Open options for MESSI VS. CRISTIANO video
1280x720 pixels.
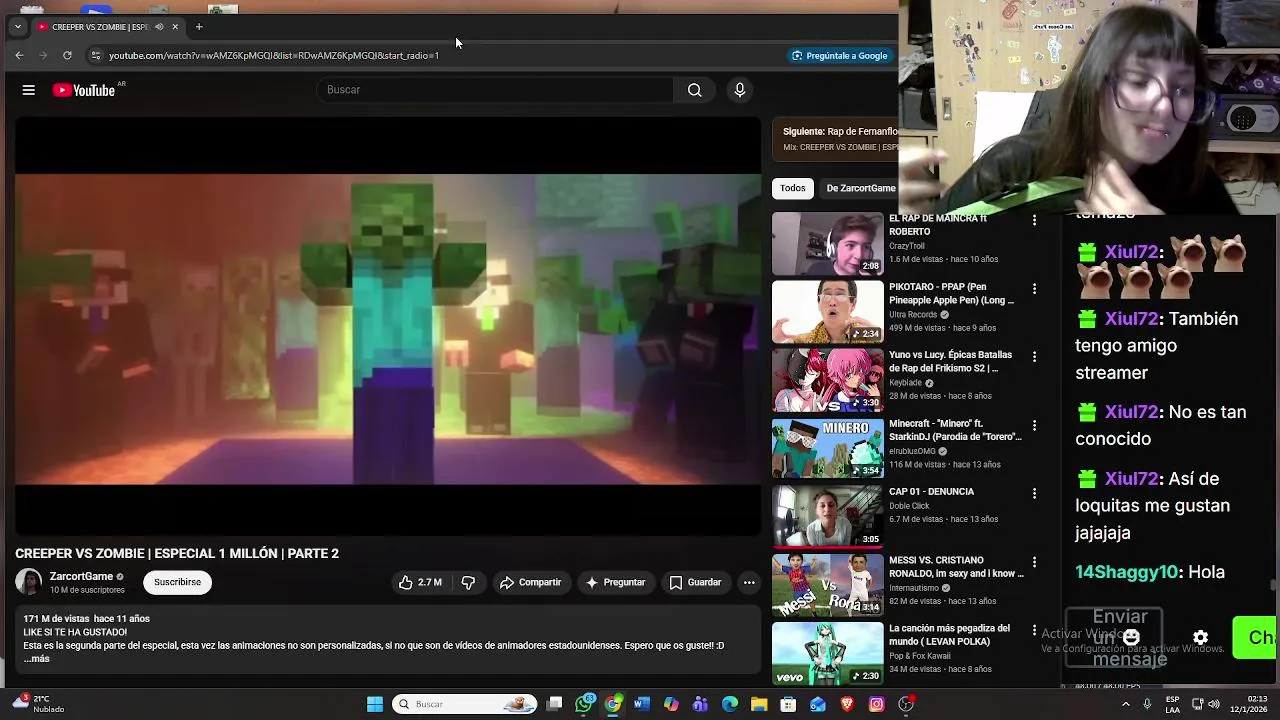(1034, 562)
